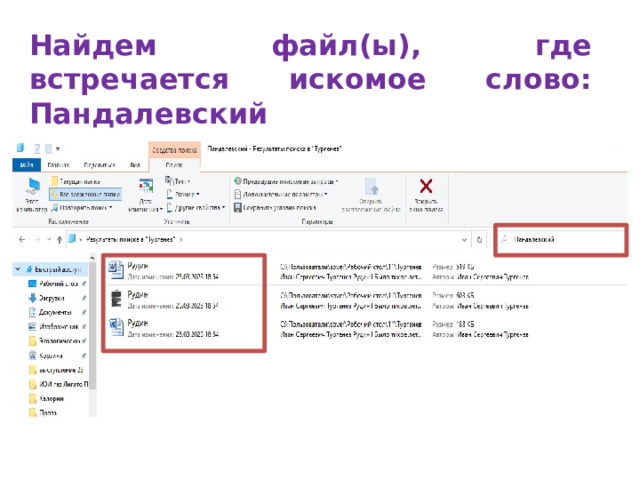Open the recent locations chevron
Screen dimensions: 640x480
[x=49, y=240]
